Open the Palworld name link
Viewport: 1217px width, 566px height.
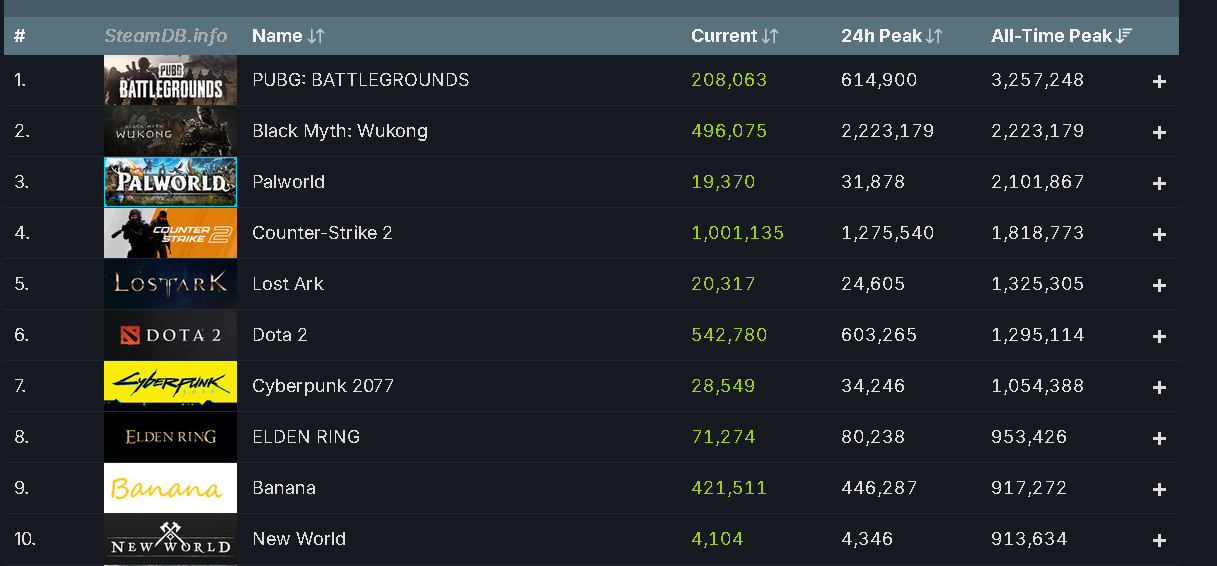[x=288, y=182]
